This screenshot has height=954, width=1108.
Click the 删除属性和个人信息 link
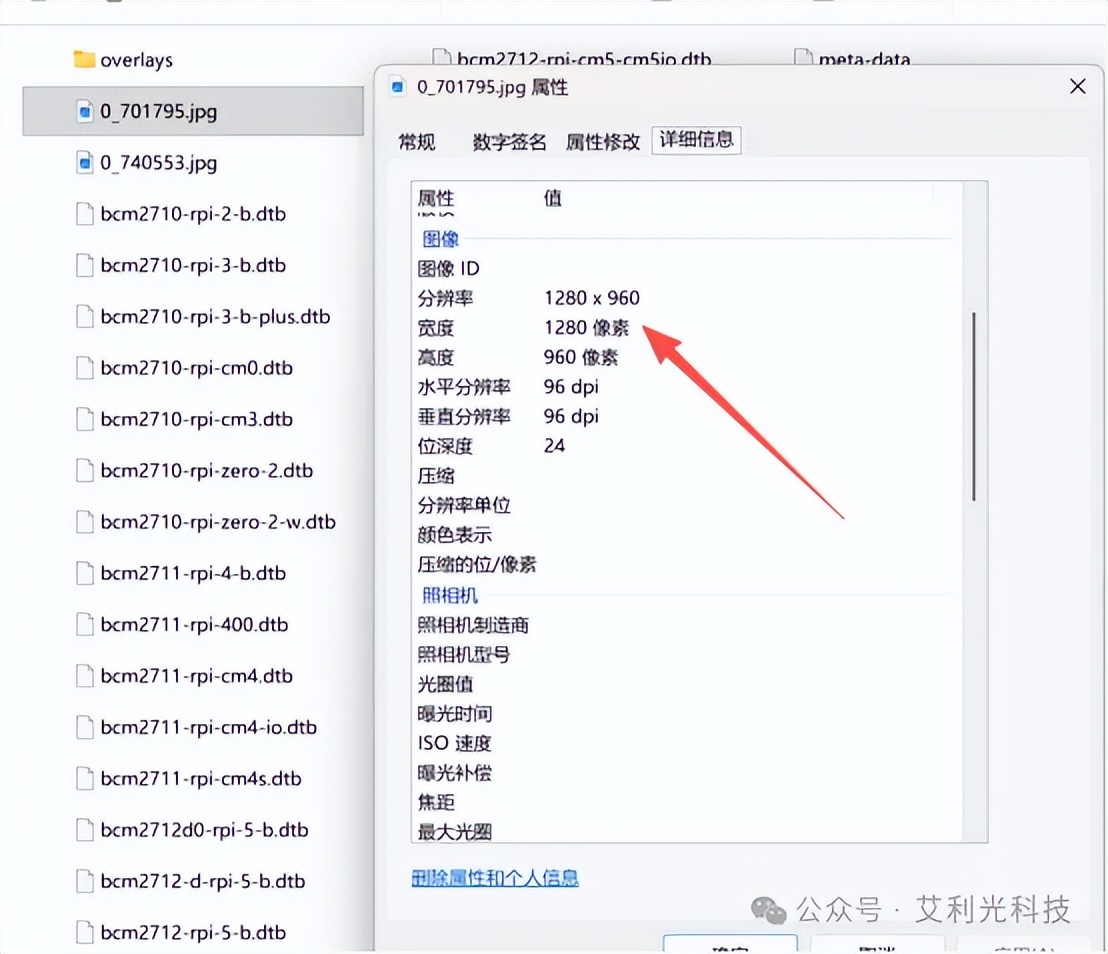tap(495, 878)
